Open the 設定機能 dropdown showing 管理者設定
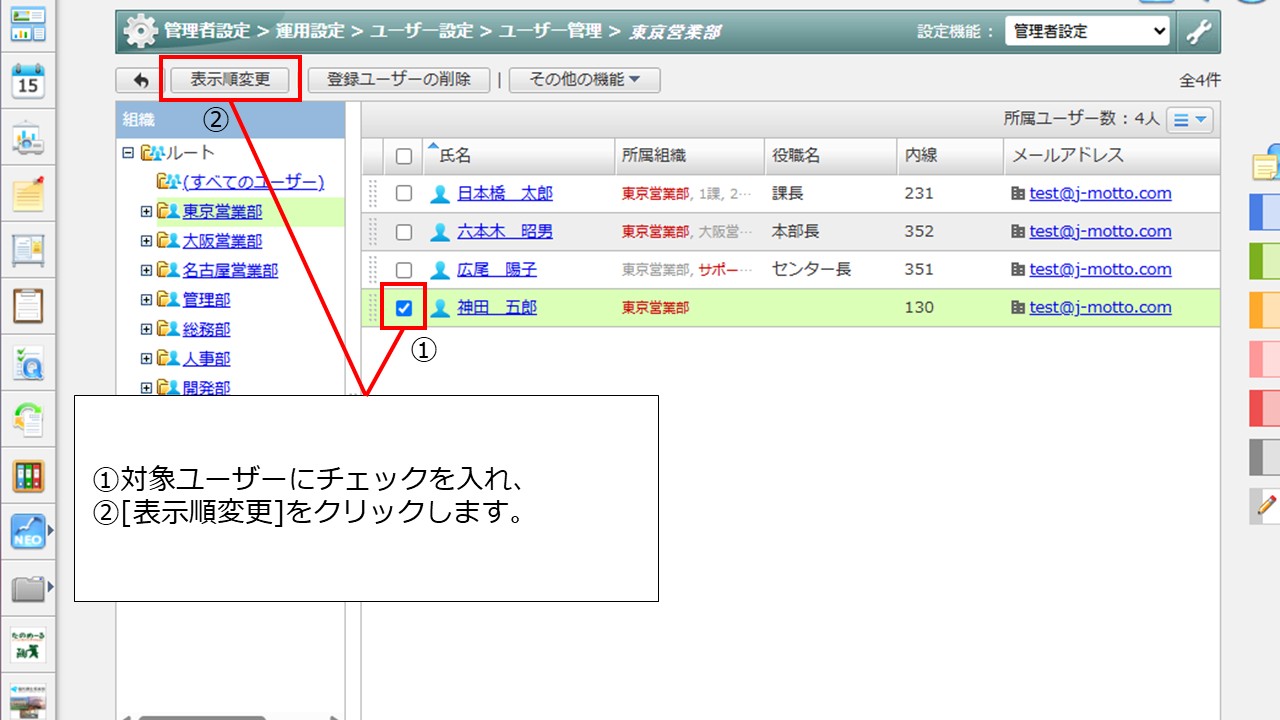The width and height of the screenshot is (1280, 720). point(1087,31)
